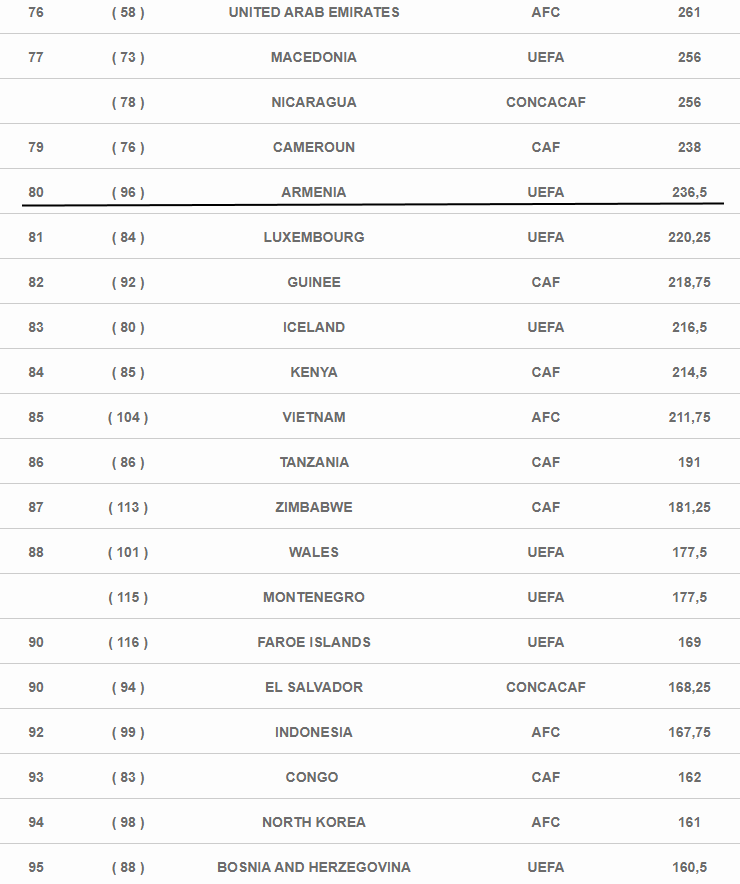Click the GUINEE country name
The width and height of the screenshot is (740, 884).
314,282
